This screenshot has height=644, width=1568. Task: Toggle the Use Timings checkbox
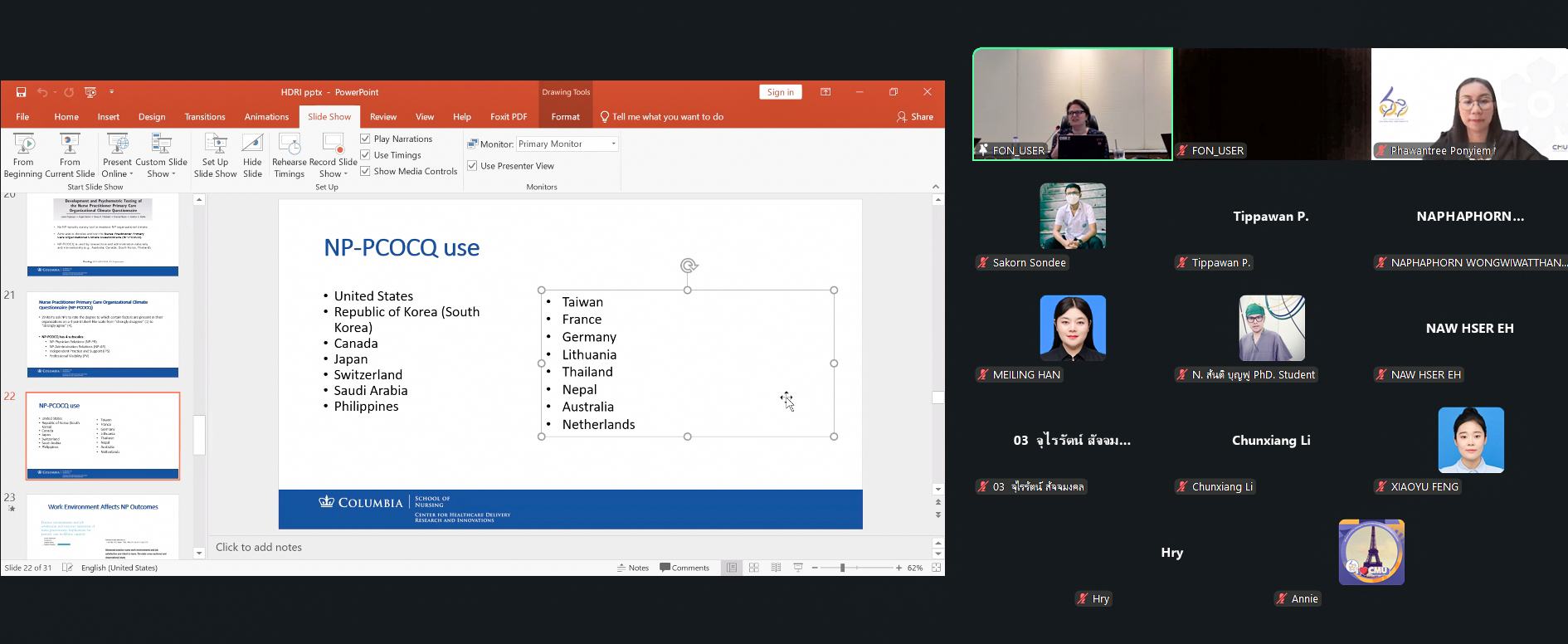pos(366,155)
